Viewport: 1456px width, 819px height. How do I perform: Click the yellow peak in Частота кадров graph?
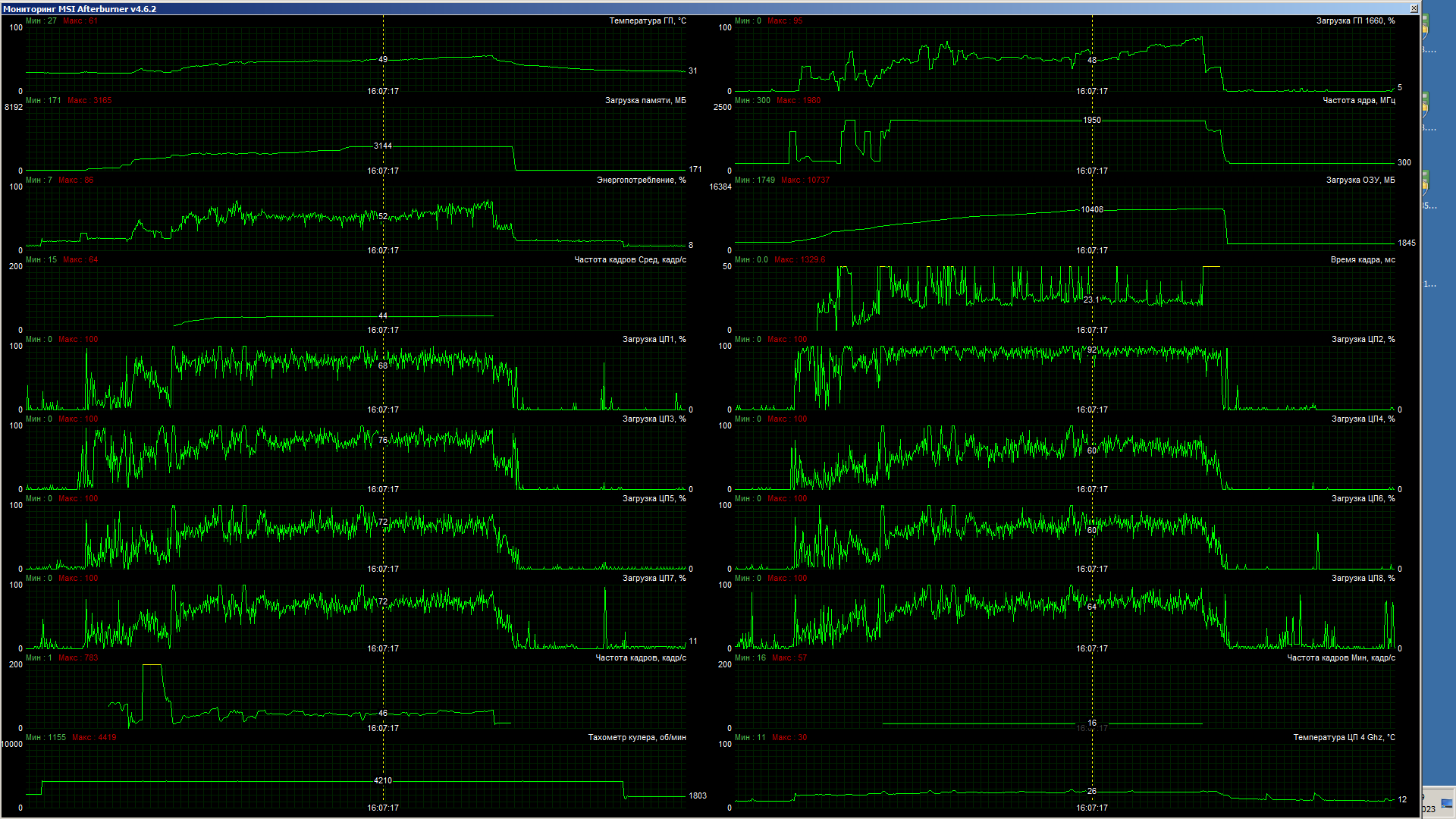[x=152, y=666]
